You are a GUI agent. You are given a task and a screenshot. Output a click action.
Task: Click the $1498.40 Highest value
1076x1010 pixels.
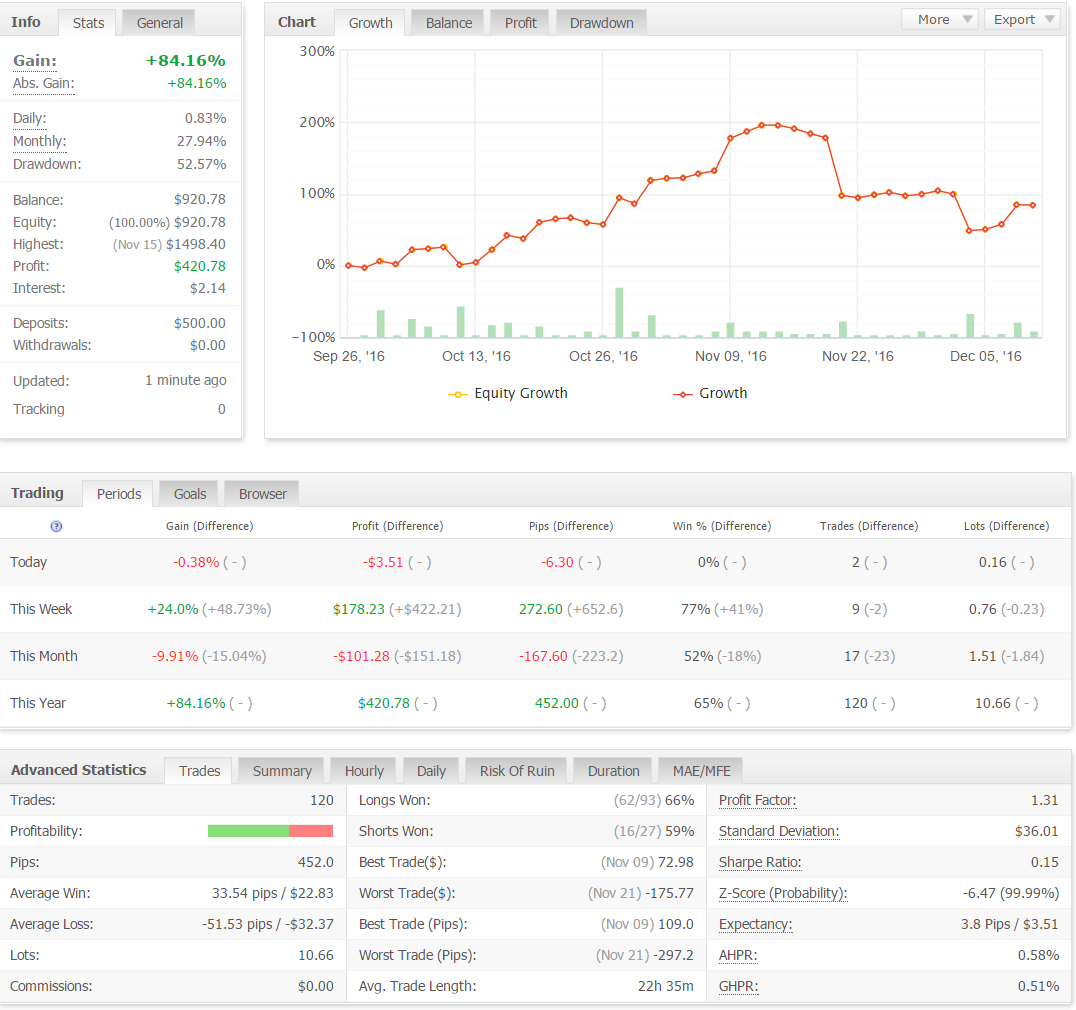pyautogui.click(x=196, y=244)
